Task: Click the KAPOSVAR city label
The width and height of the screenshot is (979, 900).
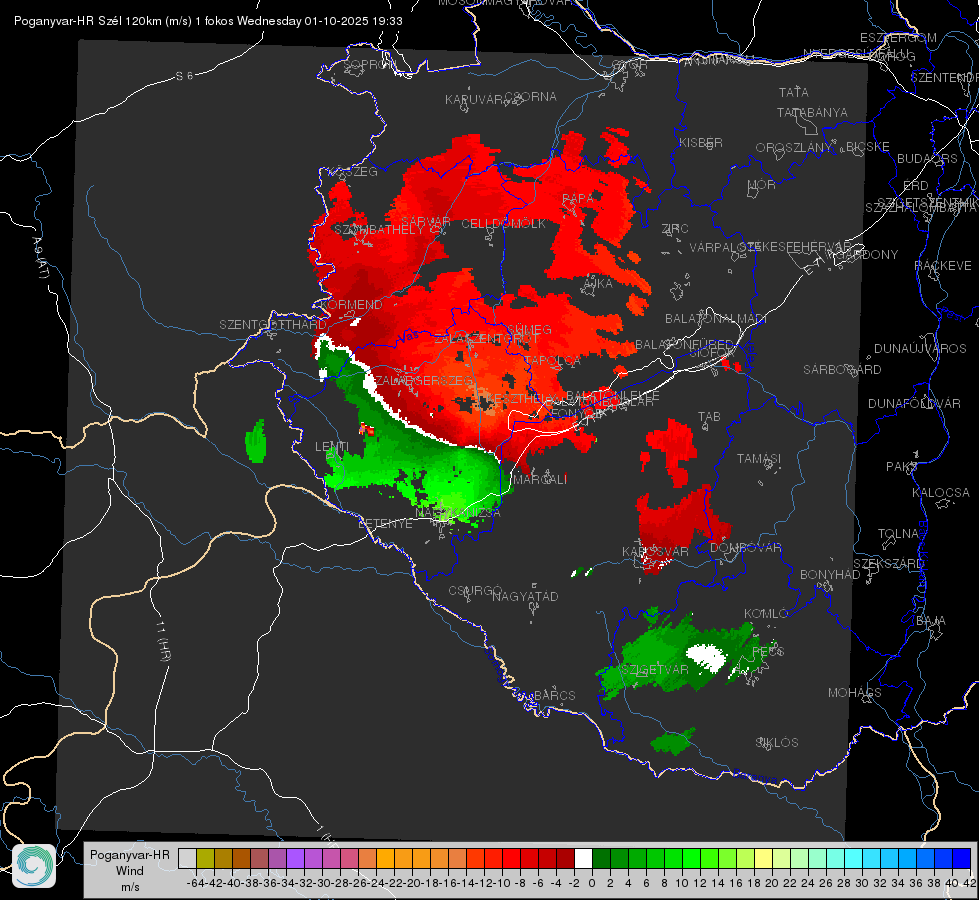Action: tap(655, 551)
